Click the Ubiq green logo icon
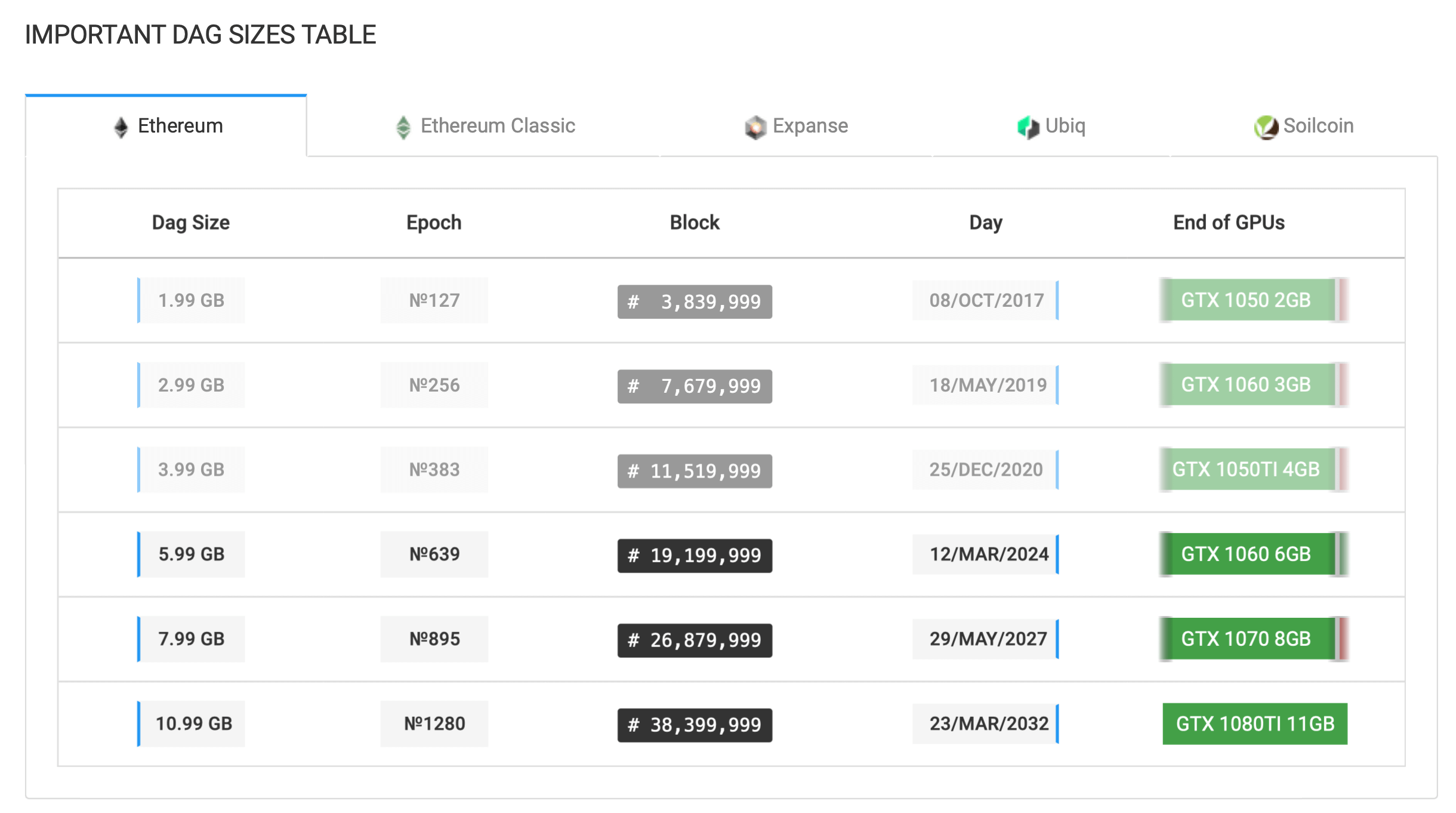 (x=1028, y=127)
